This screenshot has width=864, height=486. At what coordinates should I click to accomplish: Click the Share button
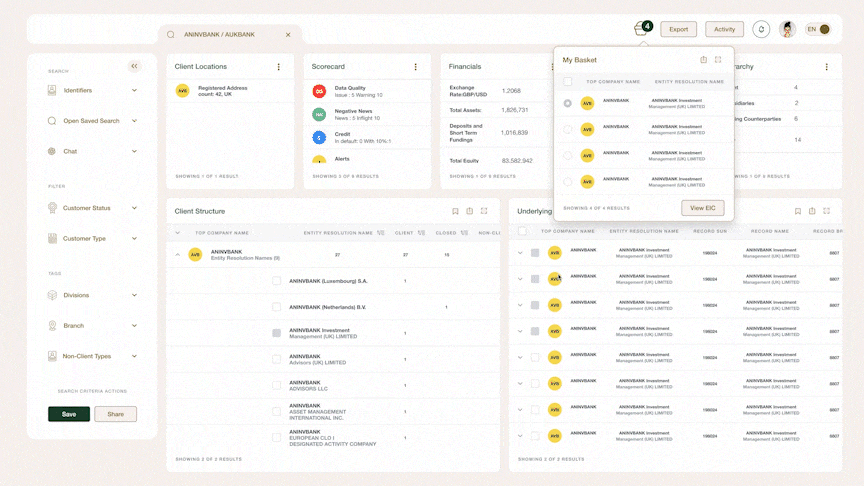[116, 414]
